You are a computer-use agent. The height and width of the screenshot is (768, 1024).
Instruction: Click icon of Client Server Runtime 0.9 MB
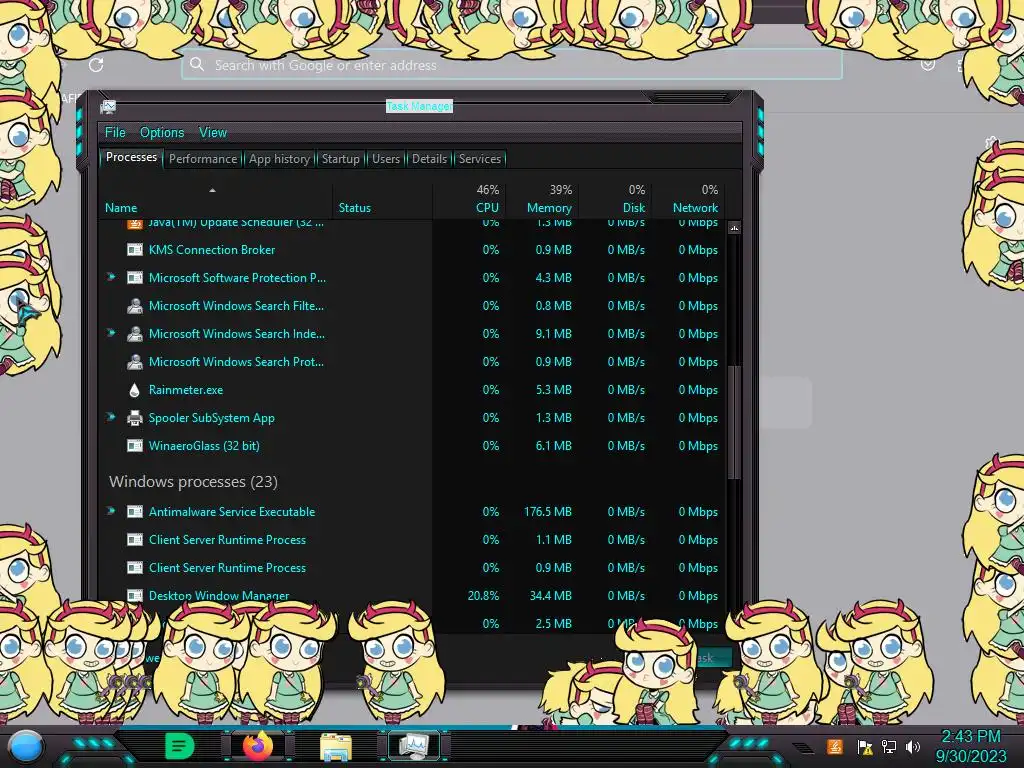135,568
